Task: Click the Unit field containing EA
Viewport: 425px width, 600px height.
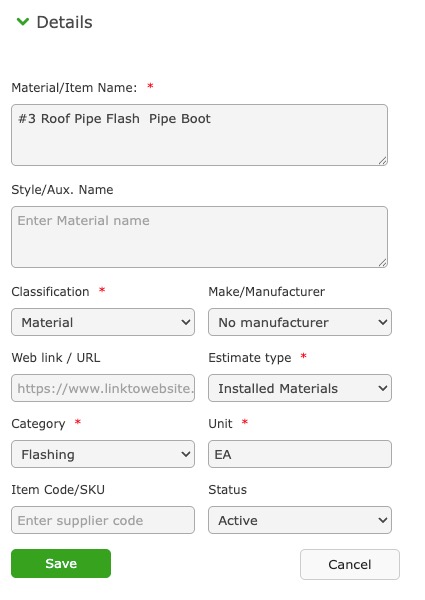Action: point(300,454)
